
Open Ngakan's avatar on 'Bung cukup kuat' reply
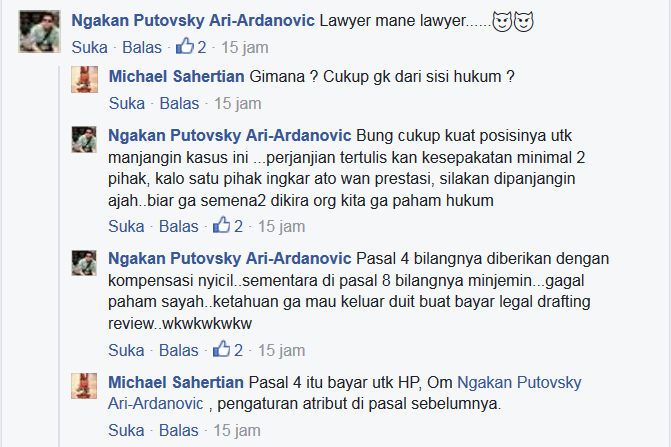[x=84, y=139]
